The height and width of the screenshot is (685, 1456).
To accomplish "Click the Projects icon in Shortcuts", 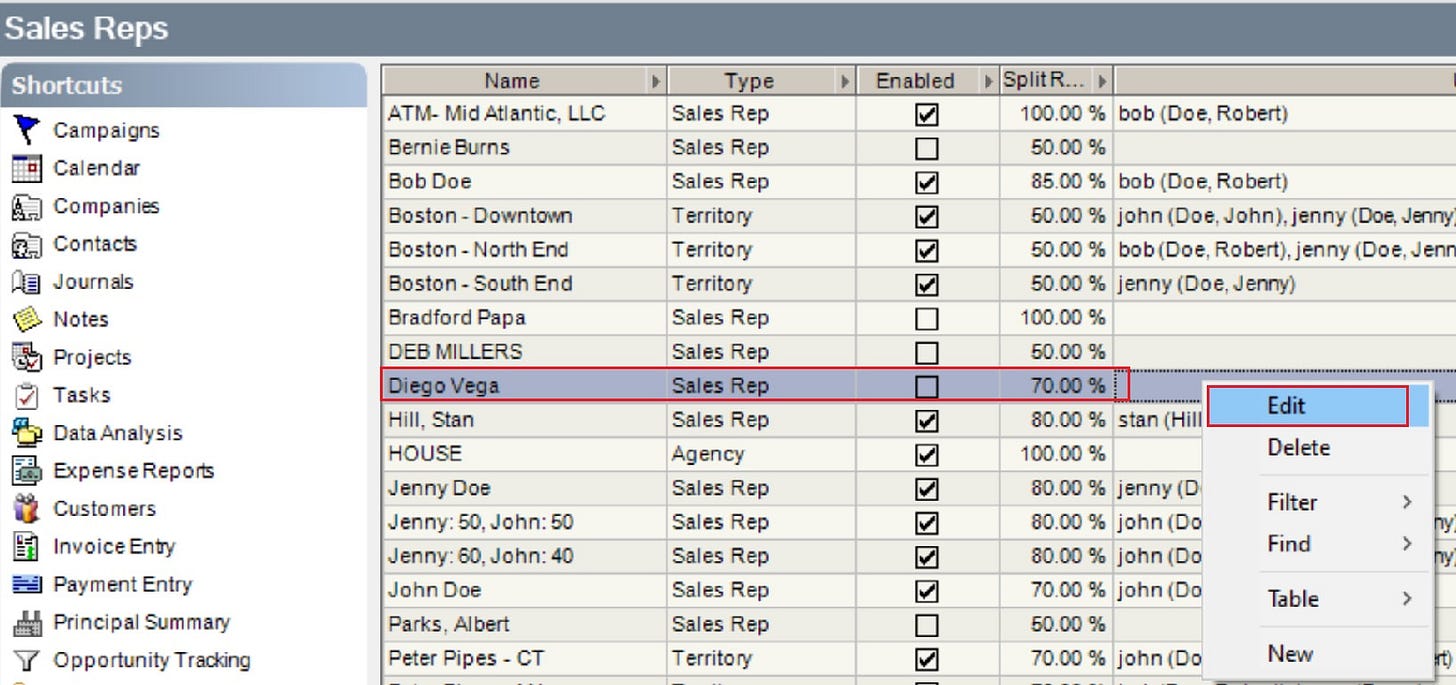I will click(x=27, y=357).
